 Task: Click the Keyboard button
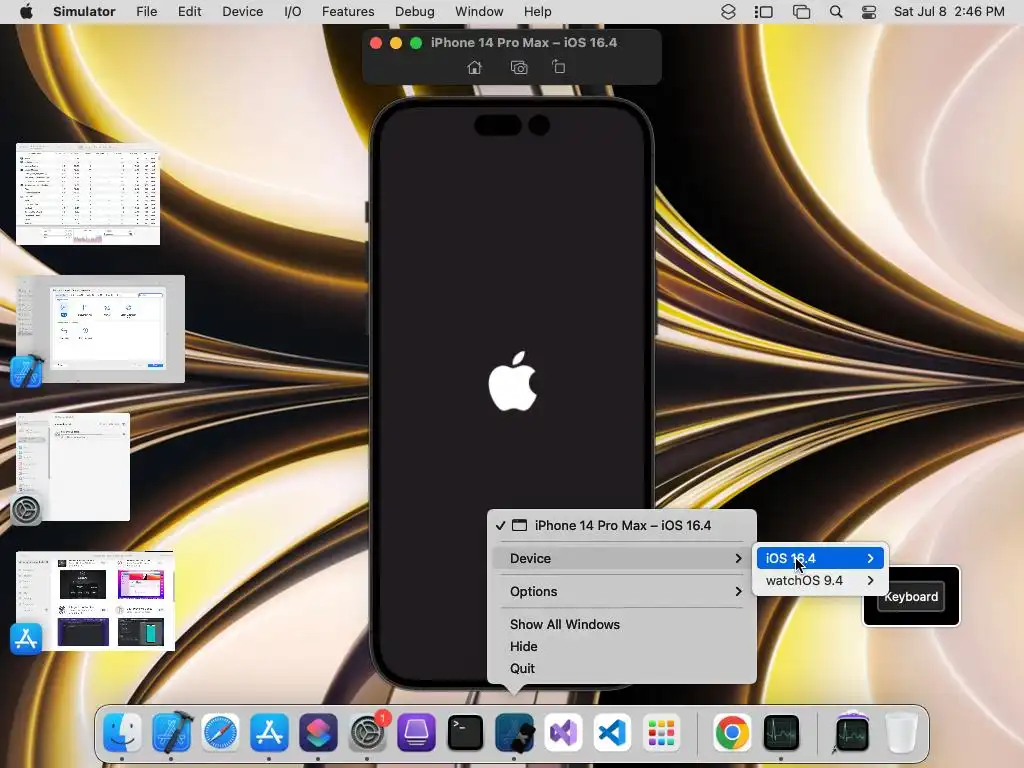(x=911, y=596)
